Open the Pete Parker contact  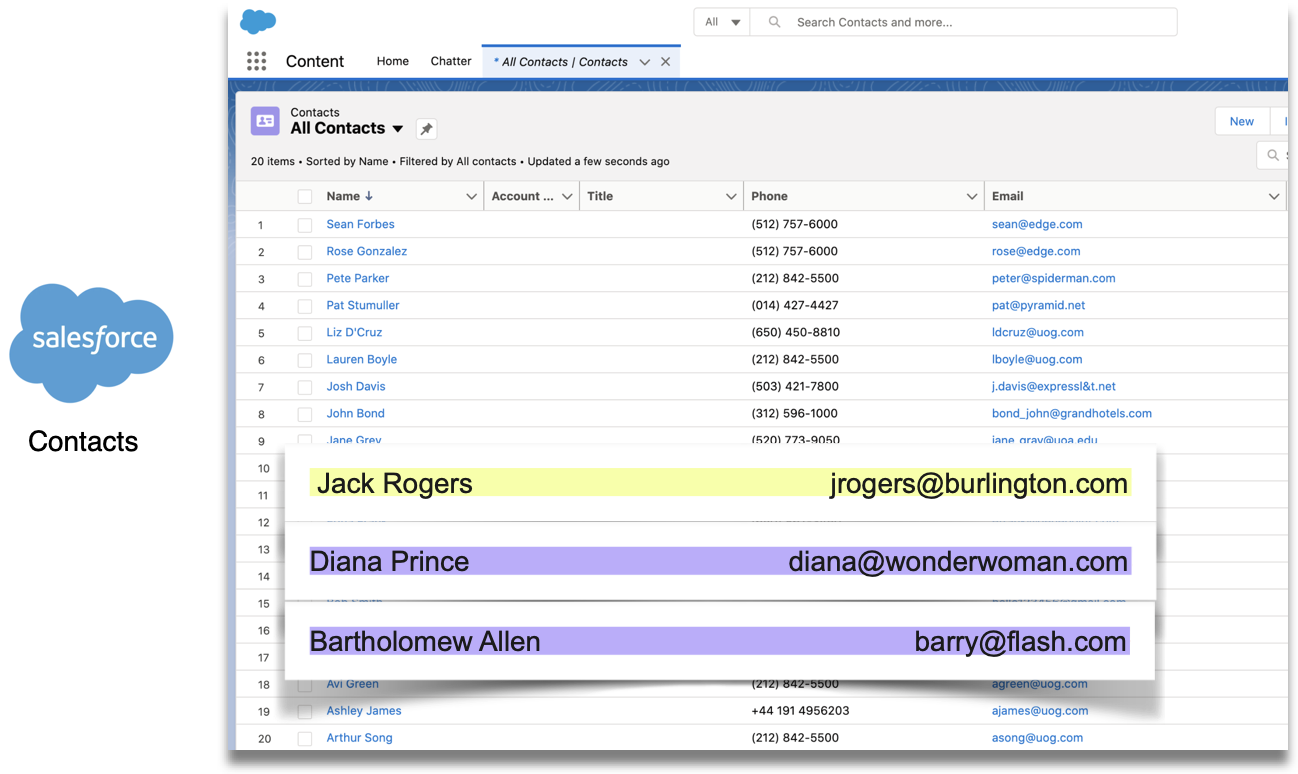pyautogui.click(x=358, y=278)
